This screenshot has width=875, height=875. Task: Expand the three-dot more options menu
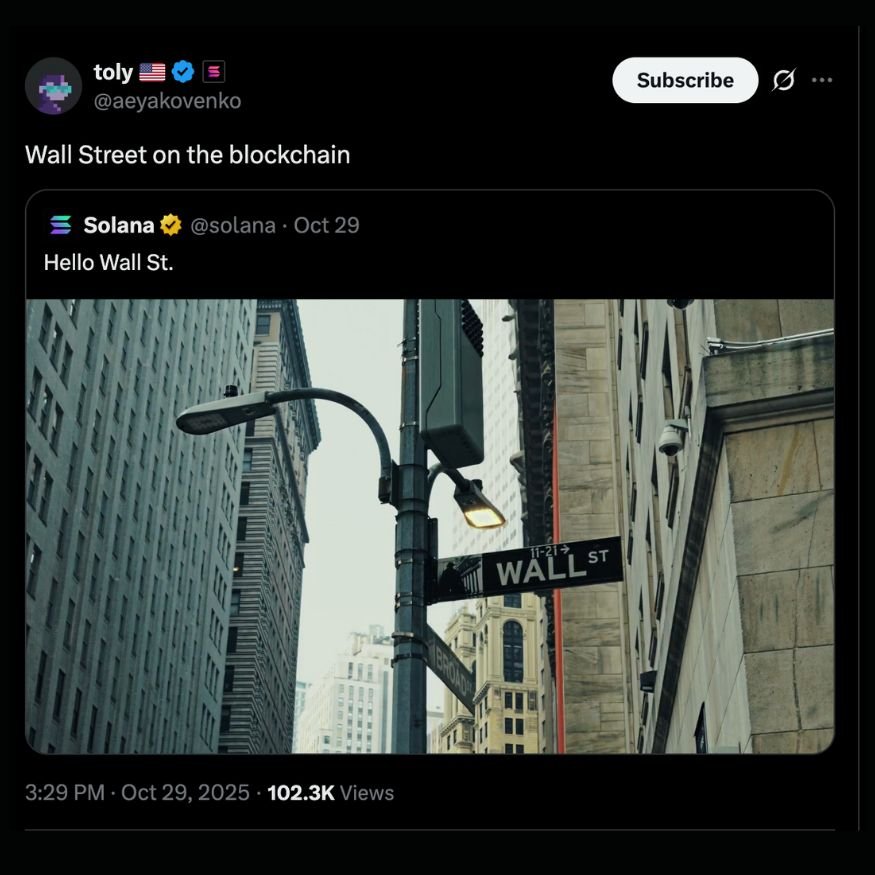click(822, 80)
